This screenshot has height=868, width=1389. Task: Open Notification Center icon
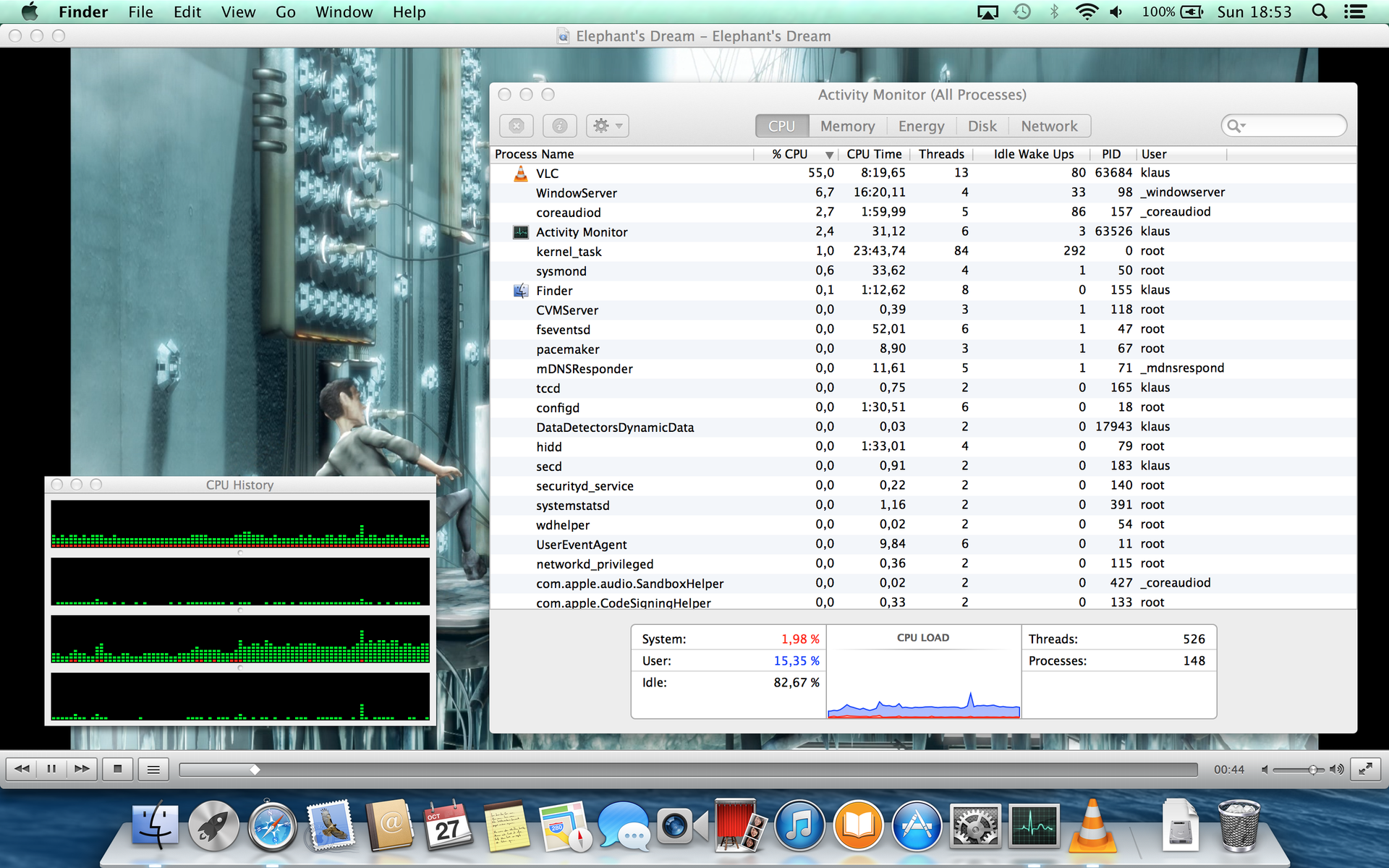click(1355, 12)
